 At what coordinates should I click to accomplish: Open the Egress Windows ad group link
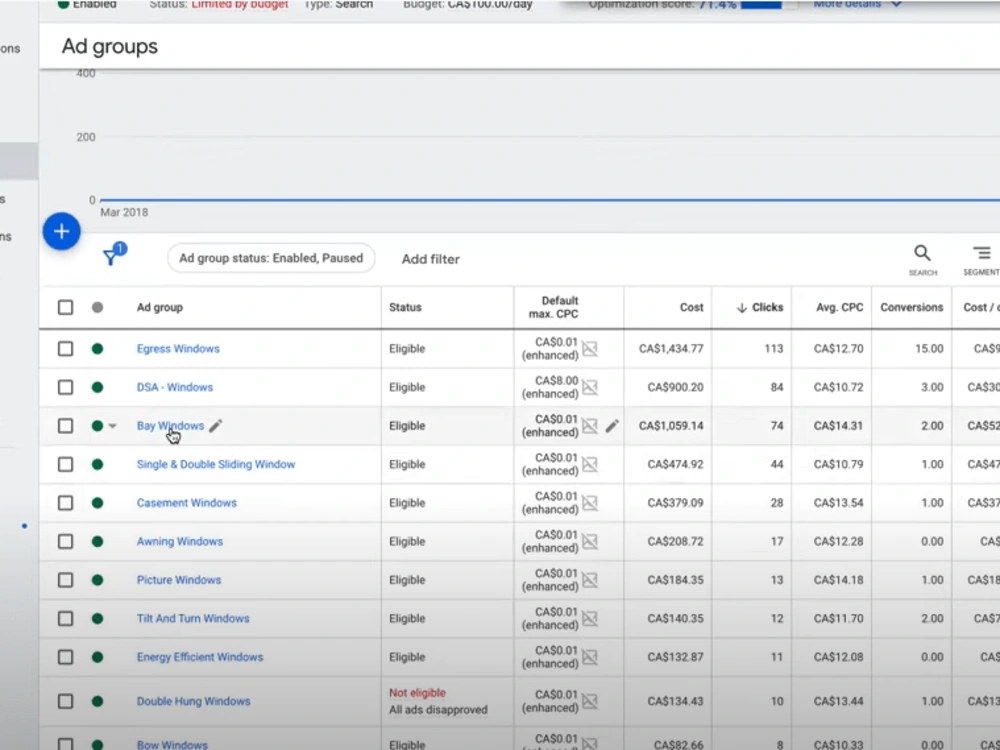click(178, 349)
